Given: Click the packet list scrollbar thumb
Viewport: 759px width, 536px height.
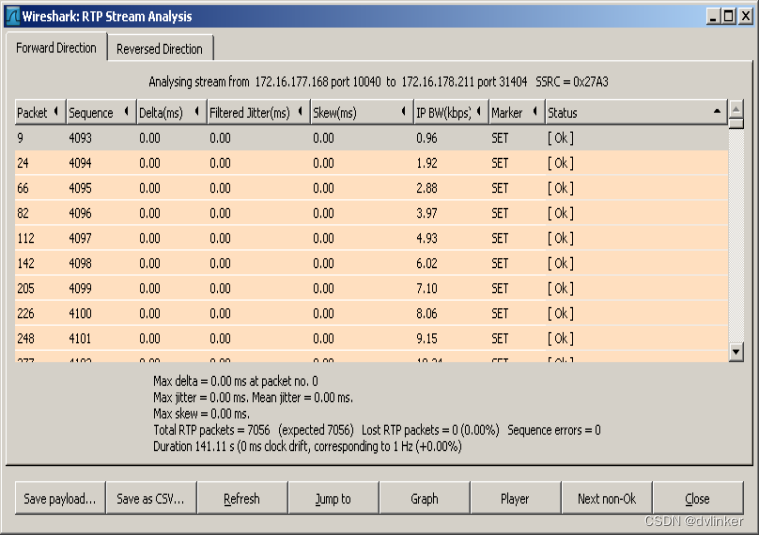Looking at the screenshot, I should pos(736,123).
